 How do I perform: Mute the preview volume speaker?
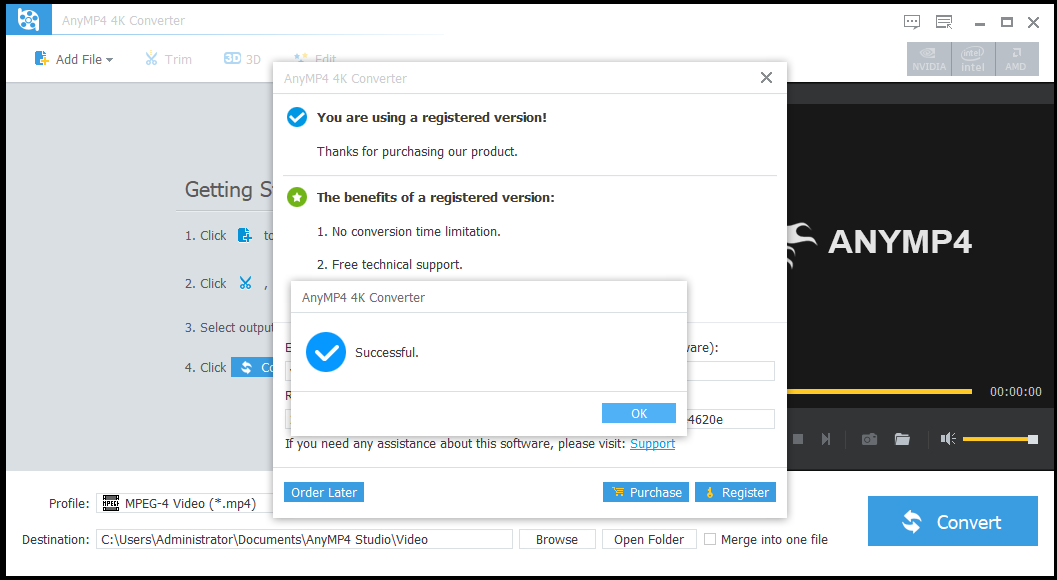click(x=948, y=439)
